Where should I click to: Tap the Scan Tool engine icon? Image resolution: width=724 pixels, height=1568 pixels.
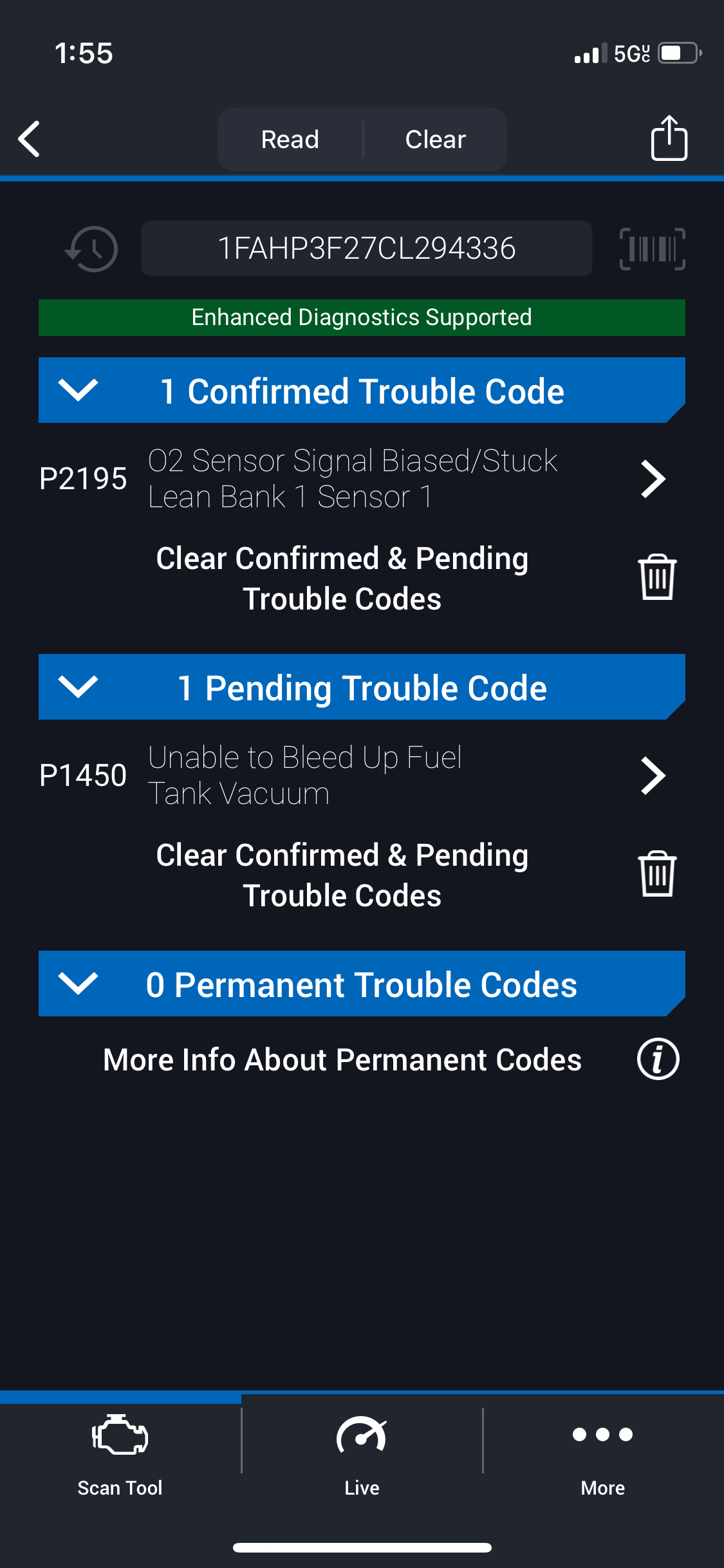click(x=120, y=1435)
